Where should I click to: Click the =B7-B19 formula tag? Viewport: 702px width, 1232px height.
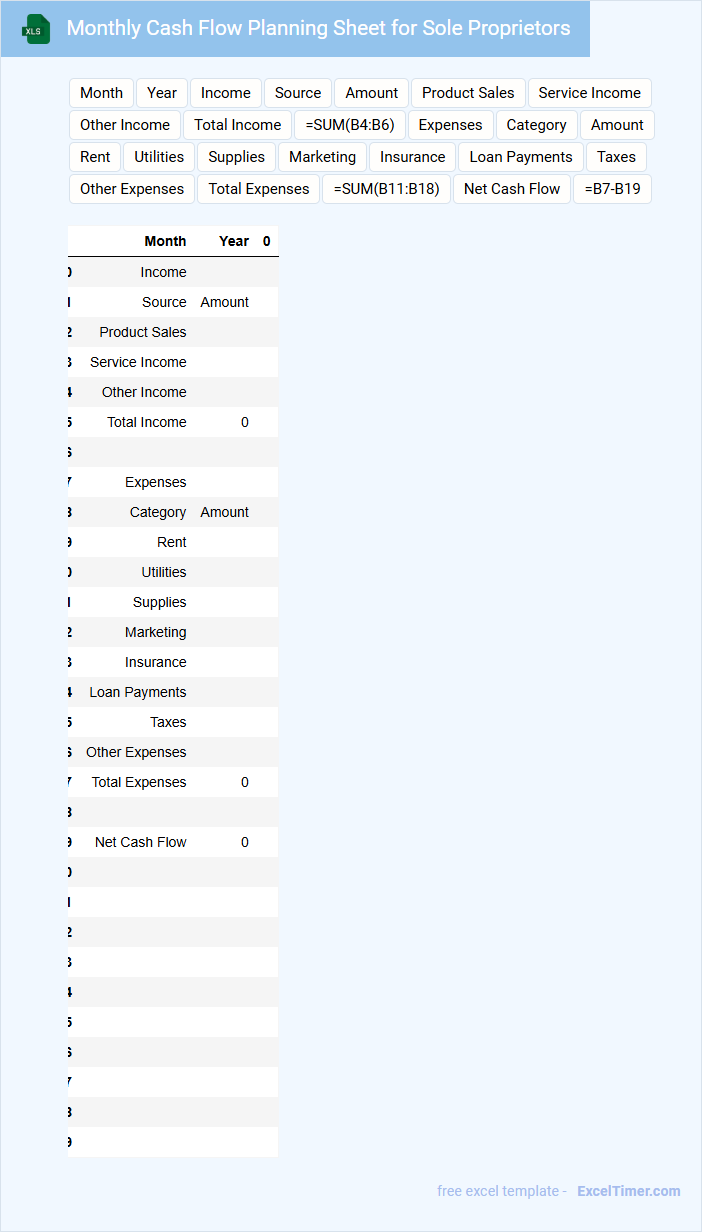pos(612,189)
